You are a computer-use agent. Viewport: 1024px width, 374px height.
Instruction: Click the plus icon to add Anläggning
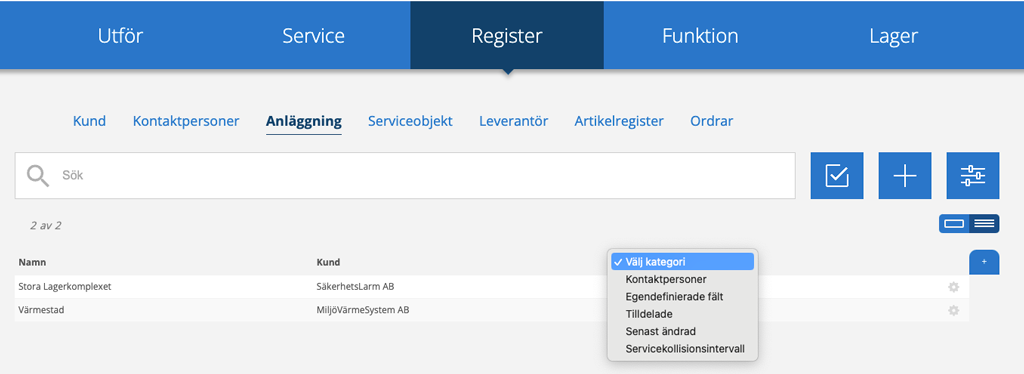904,176
